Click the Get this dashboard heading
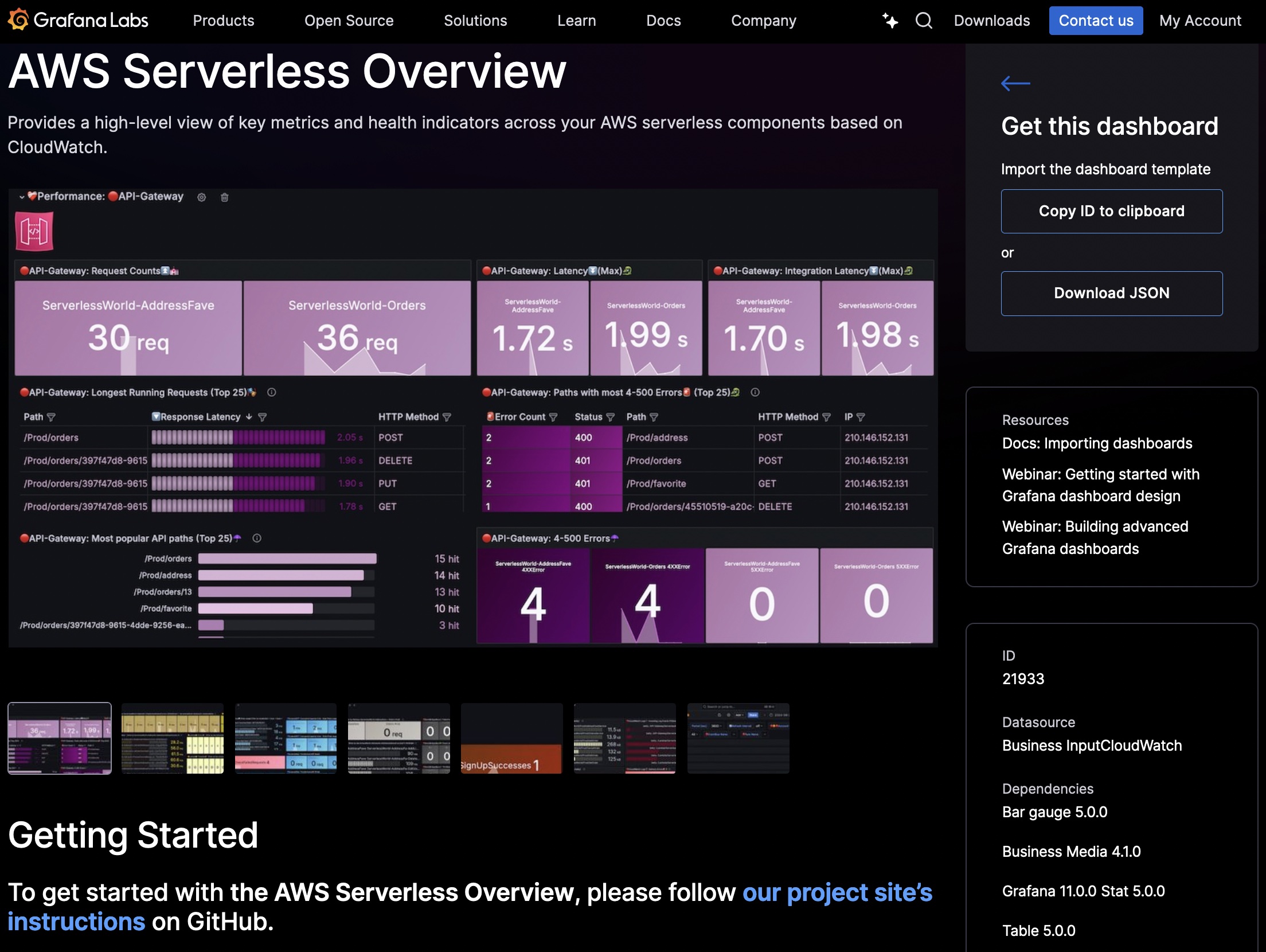This screenshot has width=1266, height=952. click(1109, 126)
